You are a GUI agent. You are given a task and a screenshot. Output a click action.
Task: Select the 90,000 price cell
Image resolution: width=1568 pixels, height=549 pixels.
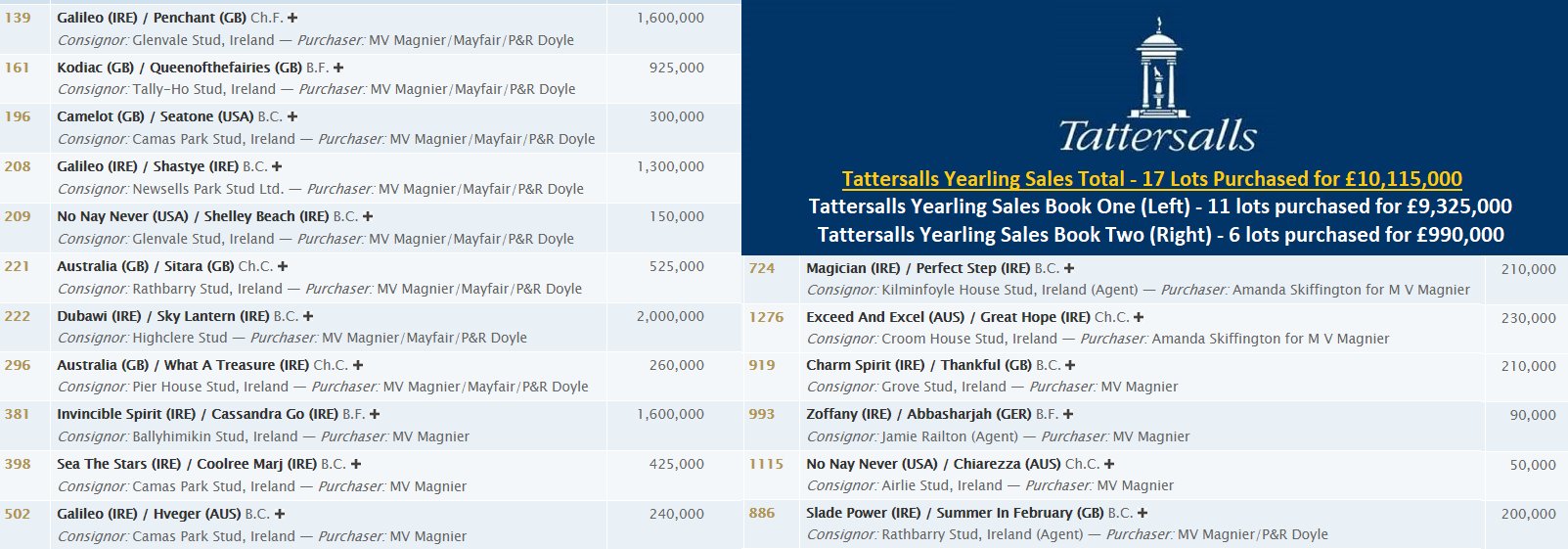tap(1533, 416)
